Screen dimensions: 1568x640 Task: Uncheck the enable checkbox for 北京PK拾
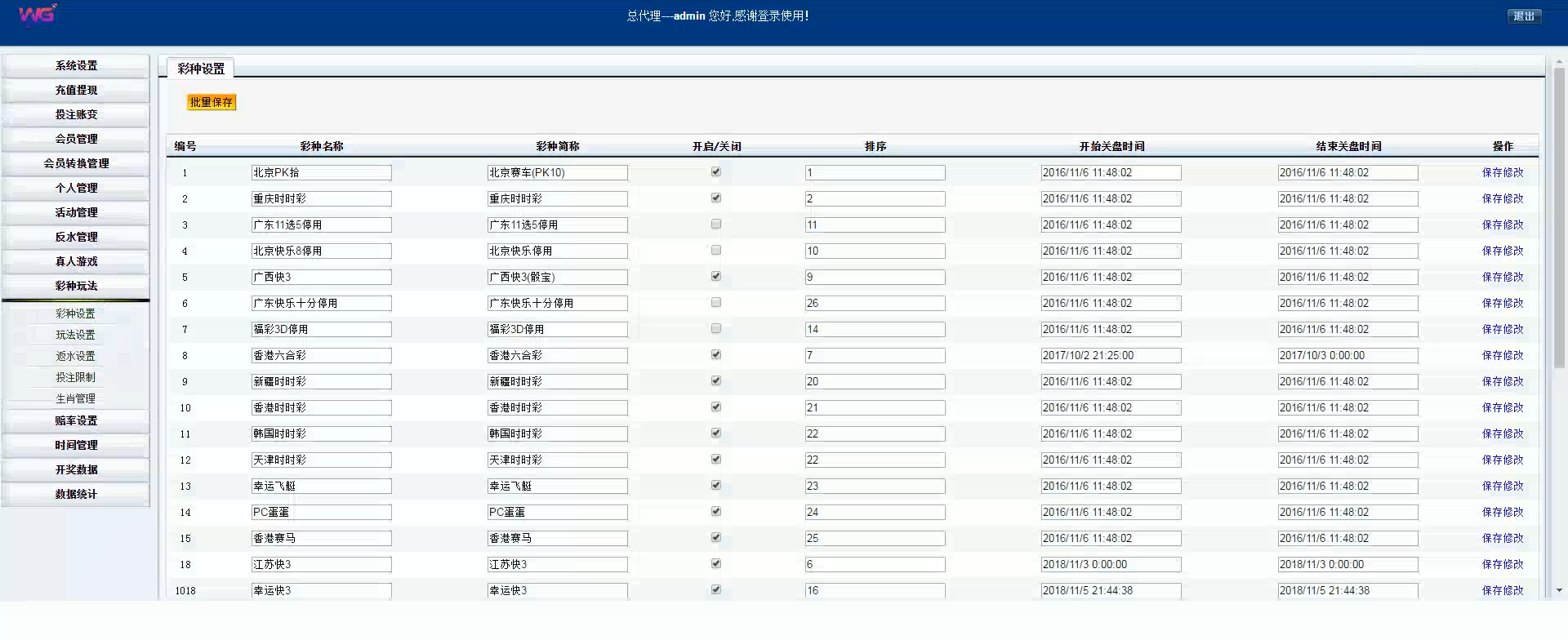pyautogui.click(x=716, y=172)
